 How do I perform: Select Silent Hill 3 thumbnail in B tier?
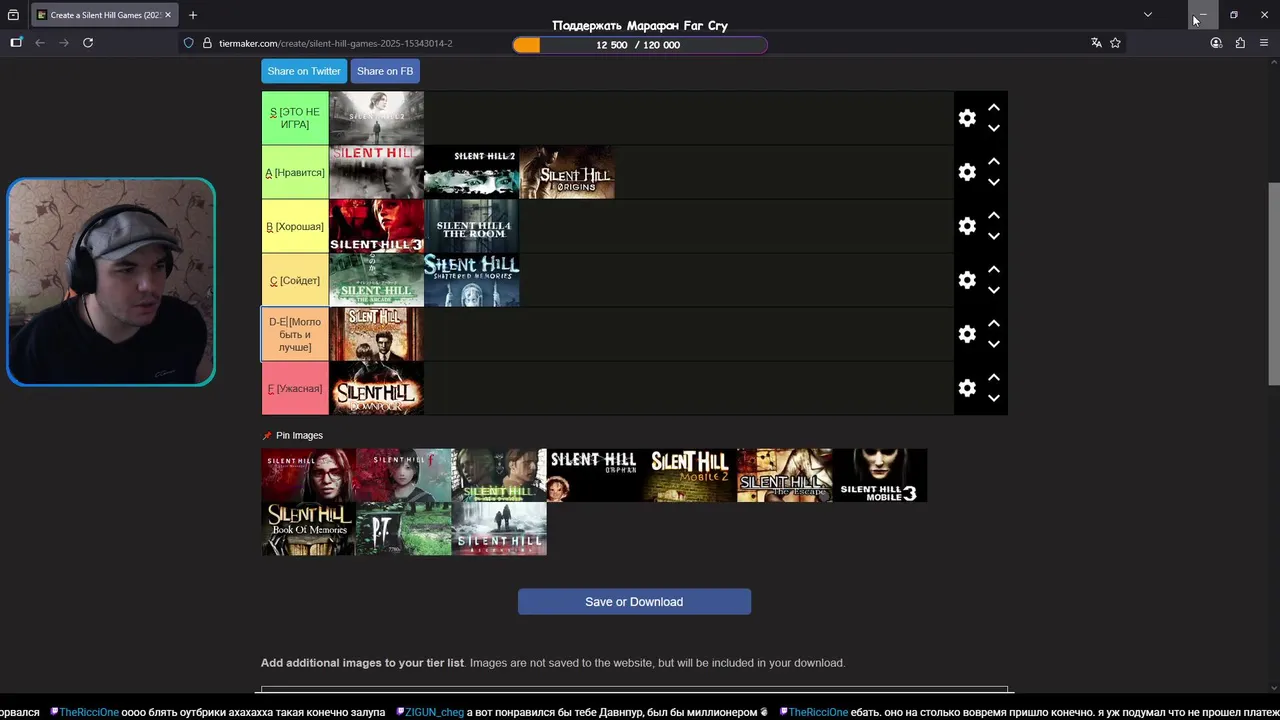pos(376,226)
